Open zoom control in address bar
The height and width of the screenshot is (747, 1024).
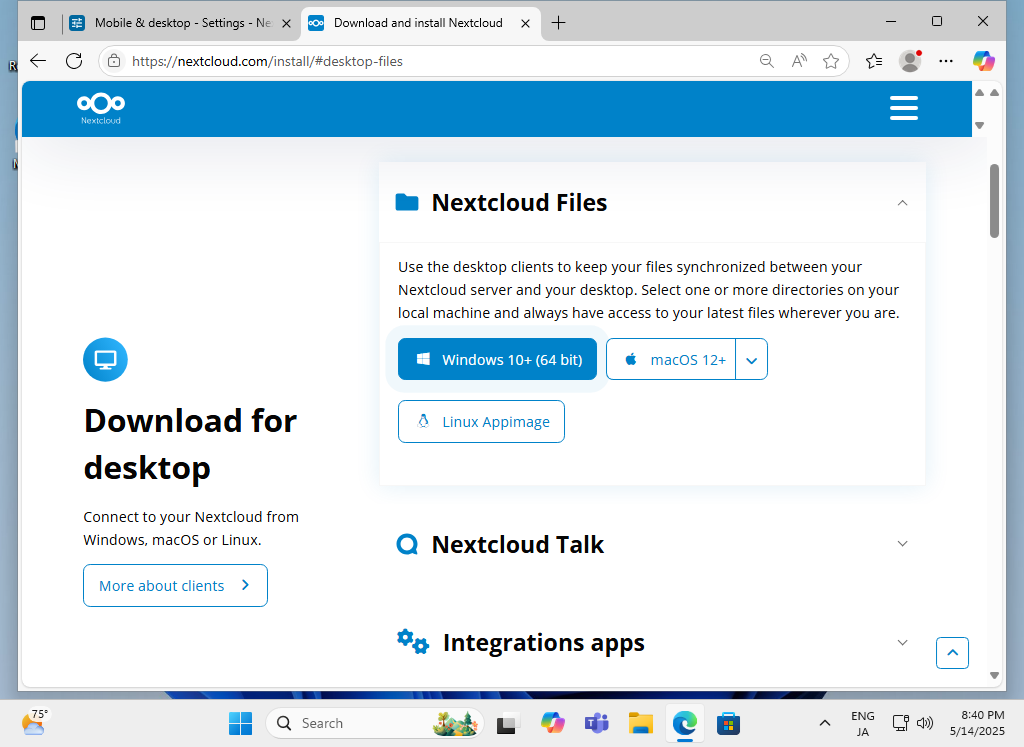[x=767, y=61]
